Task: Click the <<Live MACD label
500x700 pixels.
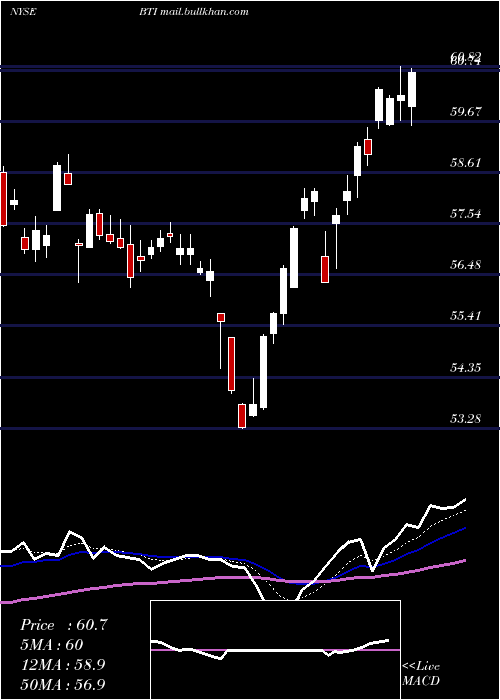Action: coord(421,673)
